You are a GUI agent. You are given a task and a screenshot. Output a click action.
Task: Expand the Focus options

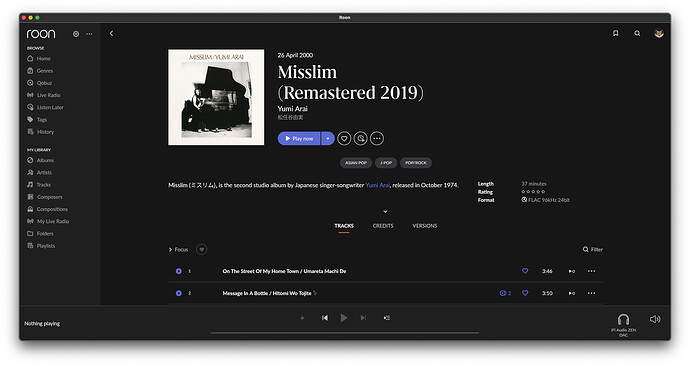[x=178, y=249]
